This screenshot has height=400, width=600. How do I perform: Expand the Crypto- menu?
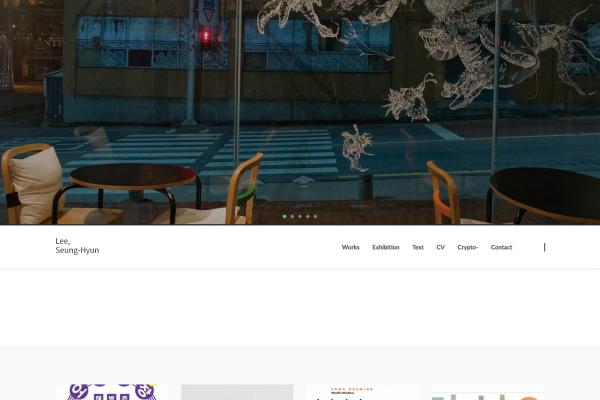(467, 247)
